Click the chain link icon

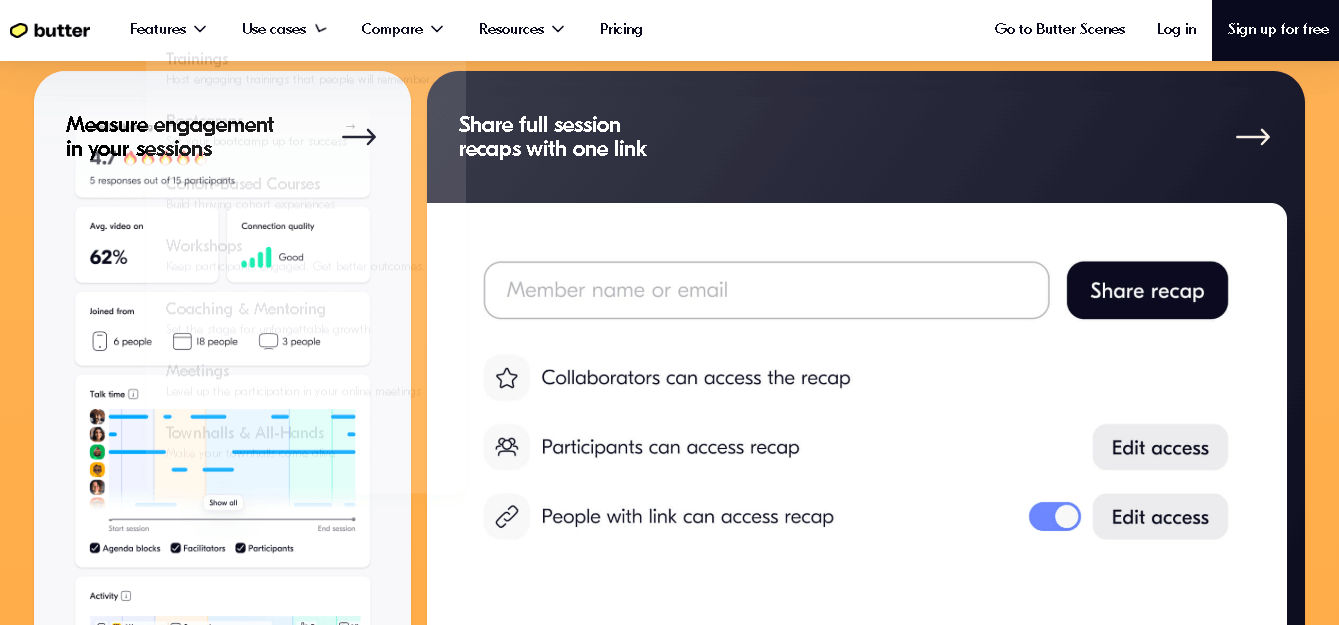pos(507,517)
